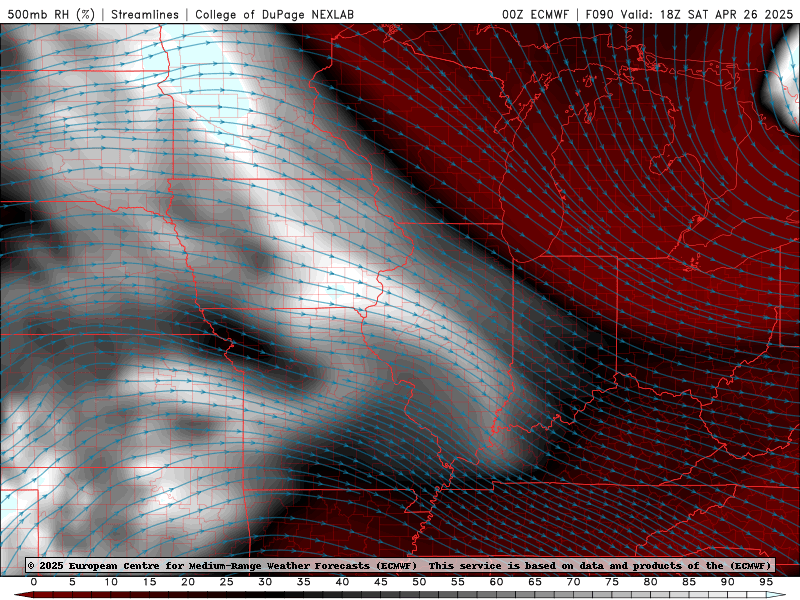800x600 pixels.
Task: Click the ECMWF copyright notice banner
Action: tap(400, 565)
